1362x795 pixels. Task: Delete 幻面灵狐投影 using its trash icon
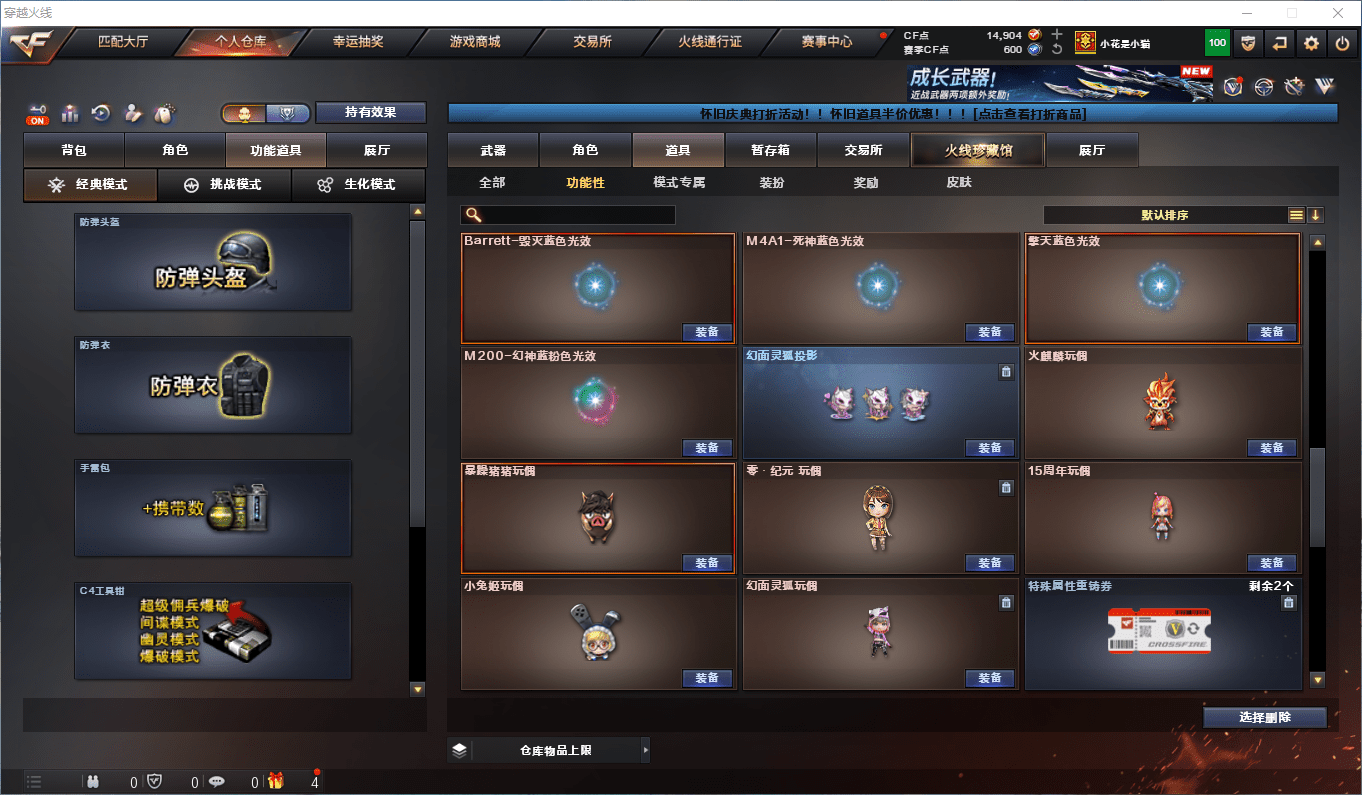click(1006, 372)
